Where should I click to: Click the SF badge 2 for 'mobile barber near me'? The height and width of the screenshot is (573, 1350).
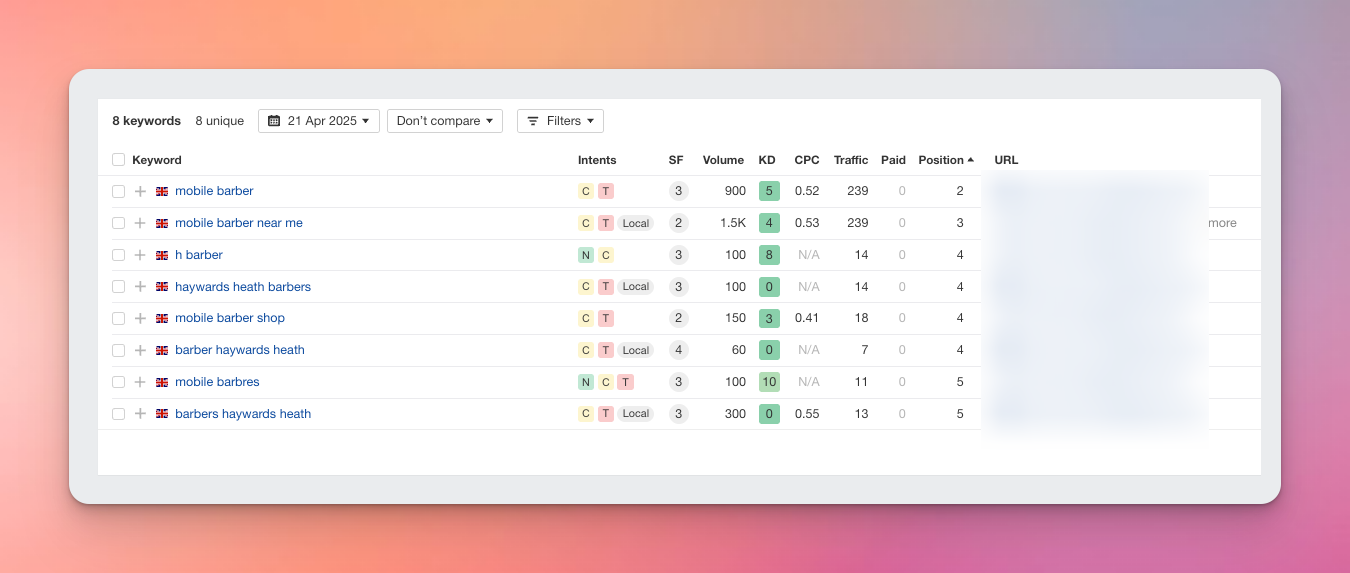(x=679, y=223)
